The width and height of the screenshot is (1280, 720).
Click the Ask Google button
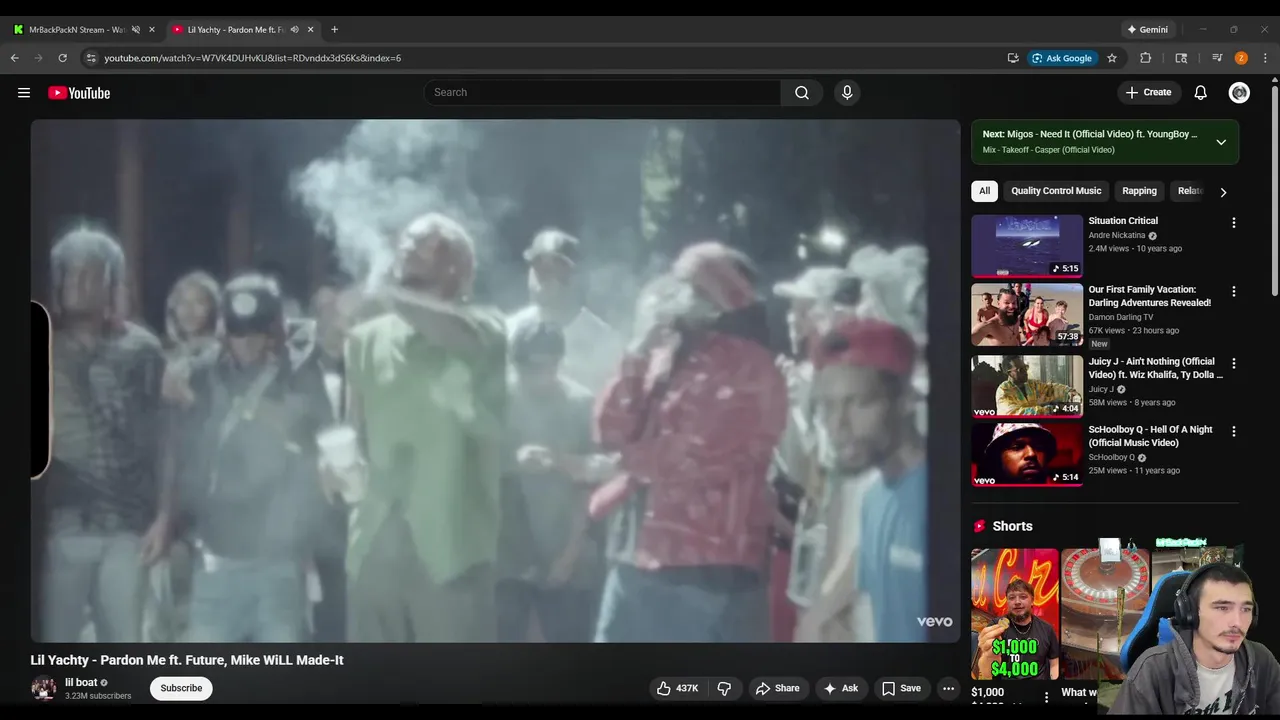pos(1061,58)
